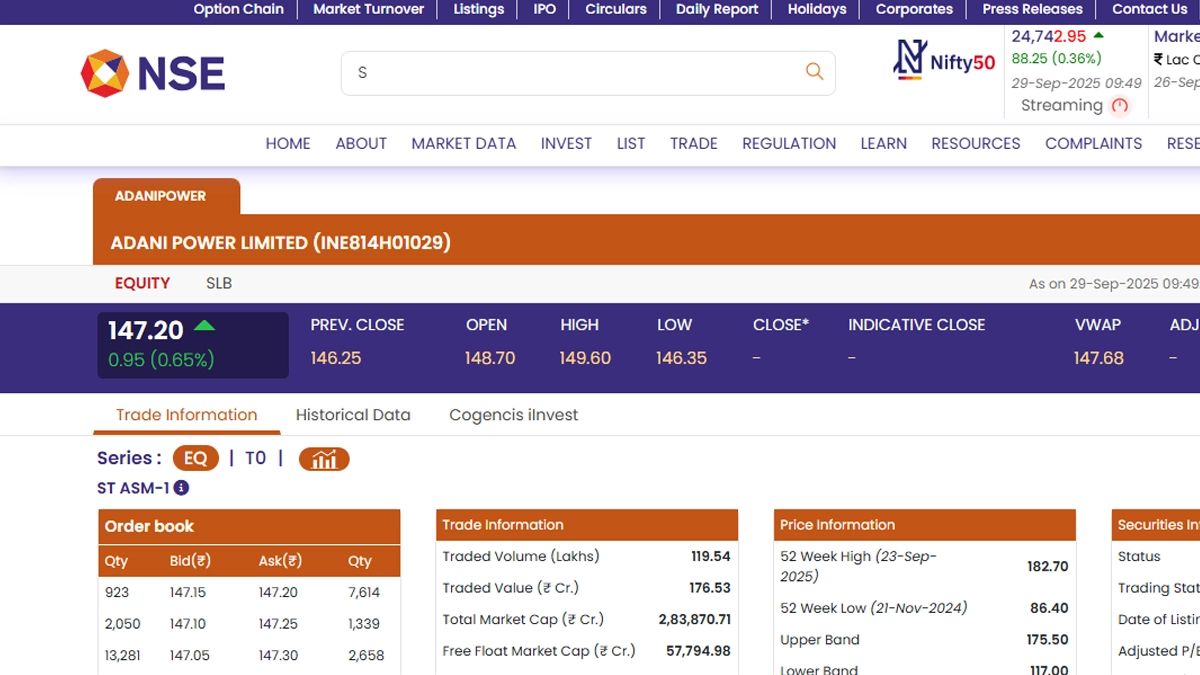Viewport: 1200px width, 675px height.
Task: Select the T0 series option
Action: (255, 459)
